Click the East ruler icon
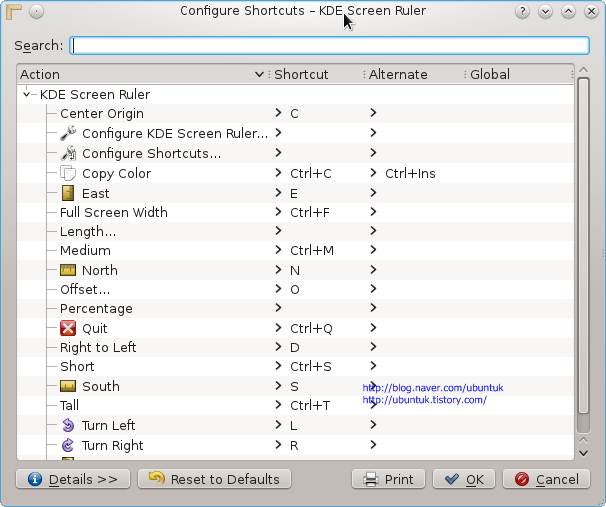606x507 pixels. coord(68,193)
